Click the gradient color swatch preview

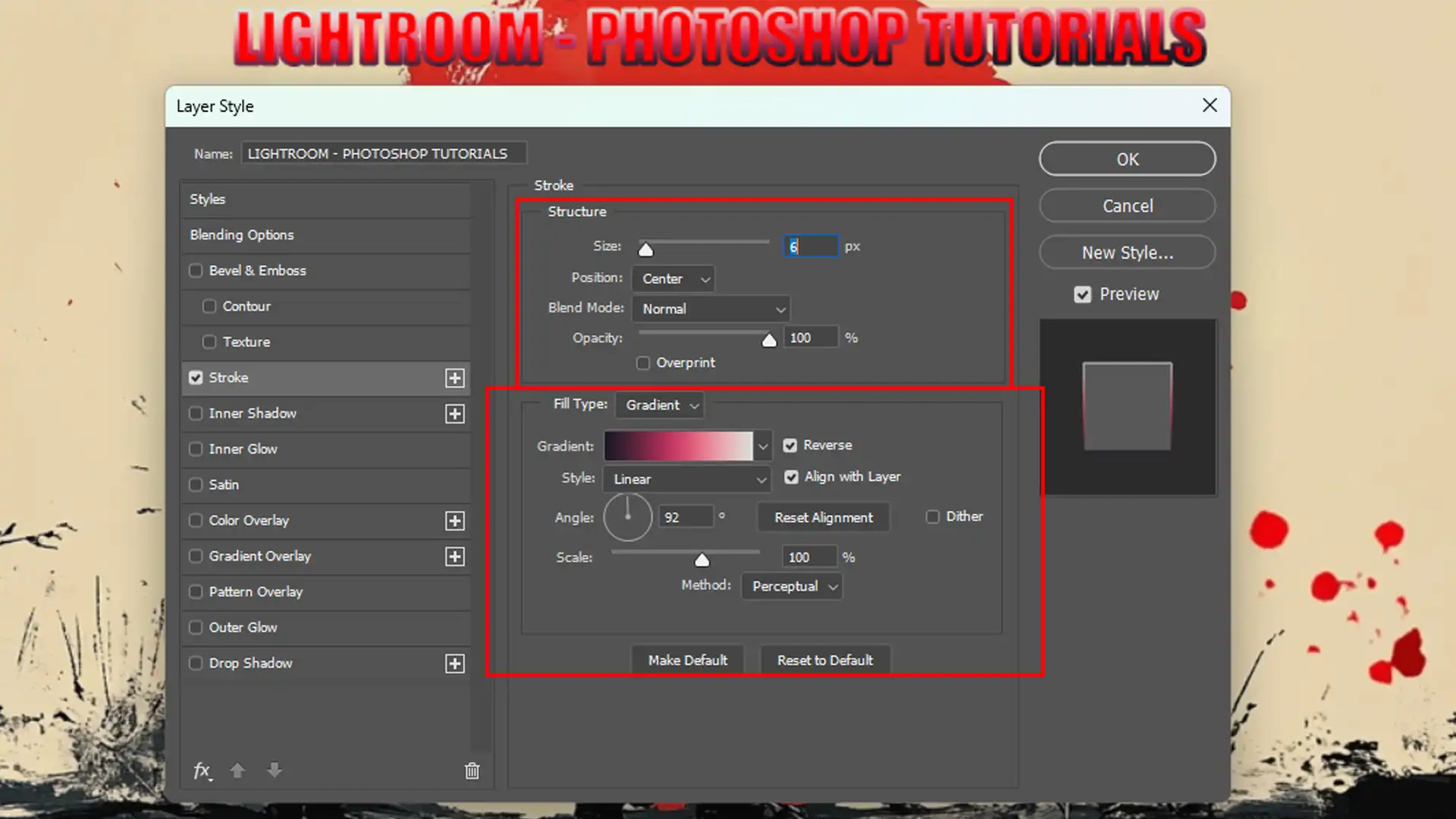(678, 446)
